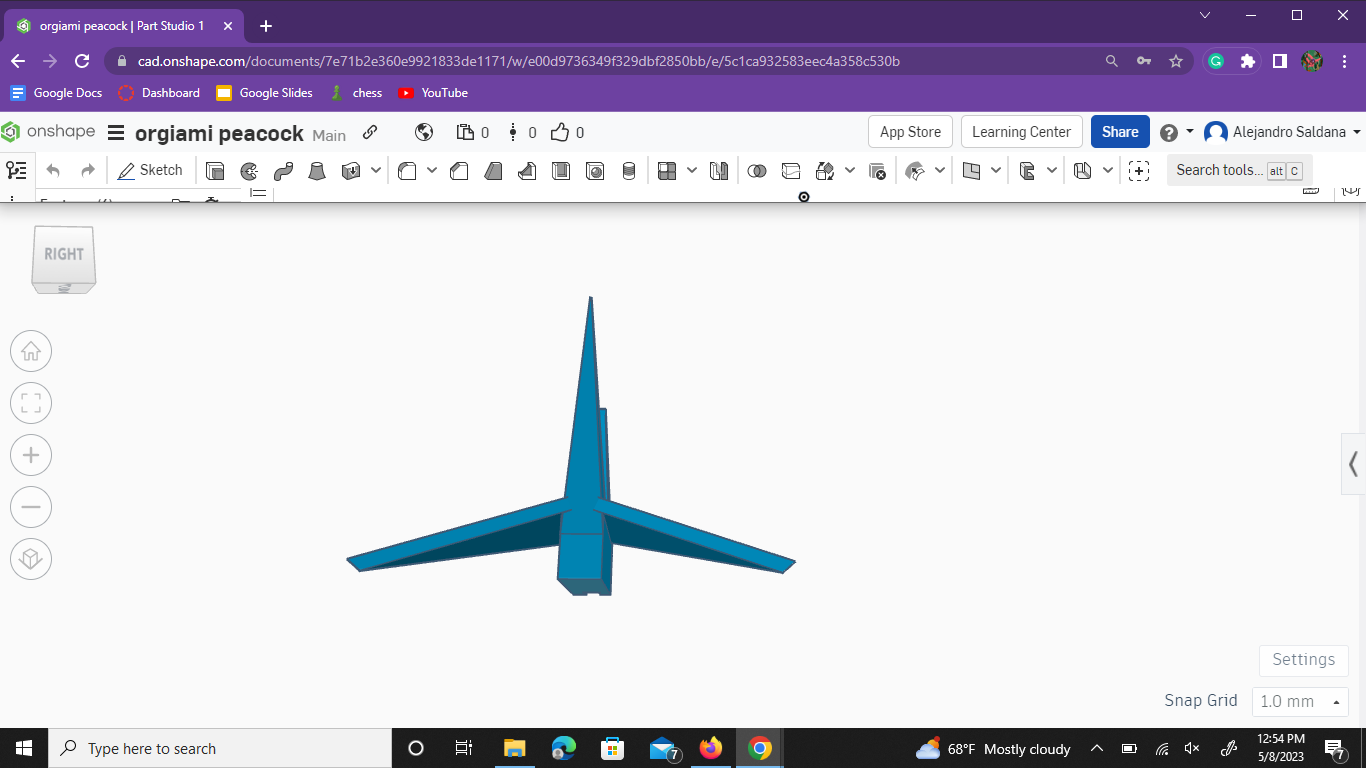The width and height of the screenshot is (1366, 768).
Task: Select the Extrude tool
Action: point(215,171)
